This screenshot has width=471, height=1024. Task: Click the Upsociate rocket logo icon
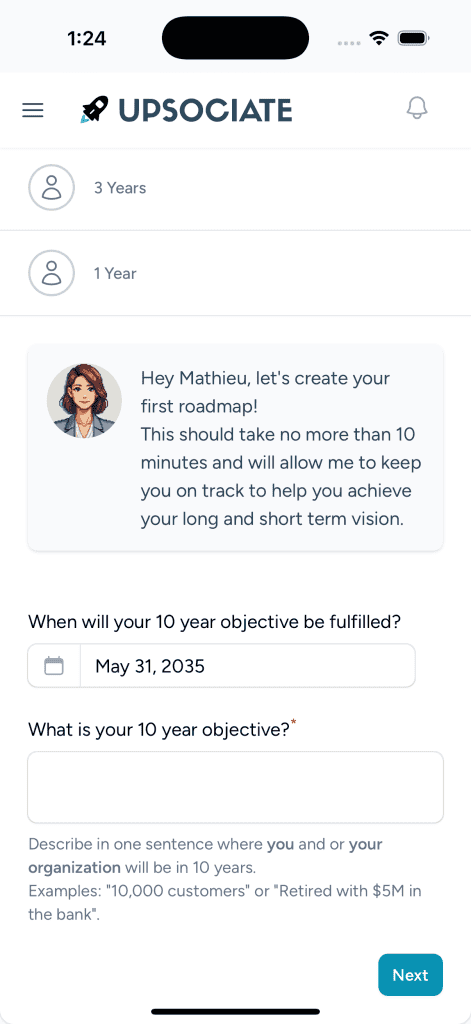pos(94,110)
